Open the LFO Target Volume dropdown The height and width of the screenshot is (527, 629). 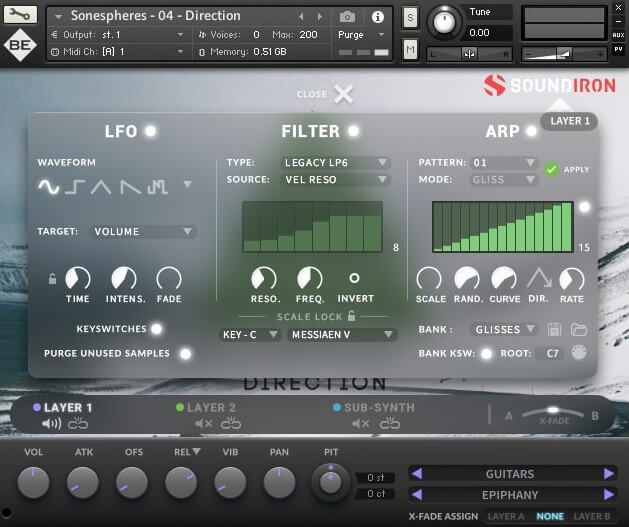(143, 231)
